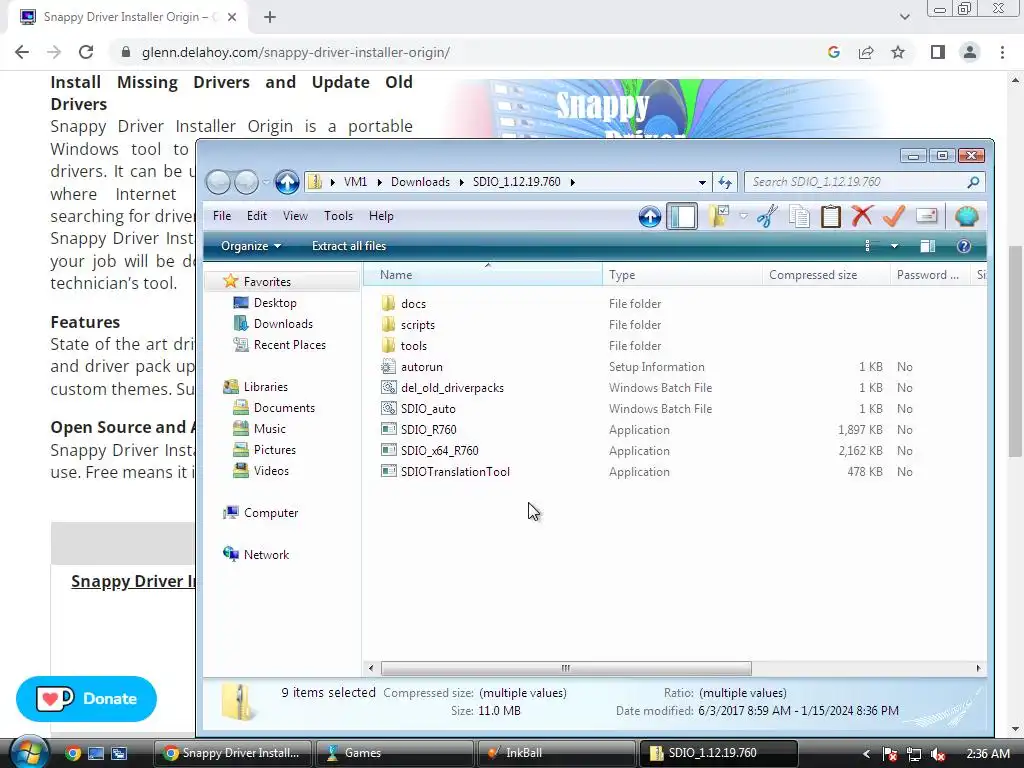Click the folder options icon with checkmark
Image resolution: width=1024 pixels, height=768 pixels.
718,216
